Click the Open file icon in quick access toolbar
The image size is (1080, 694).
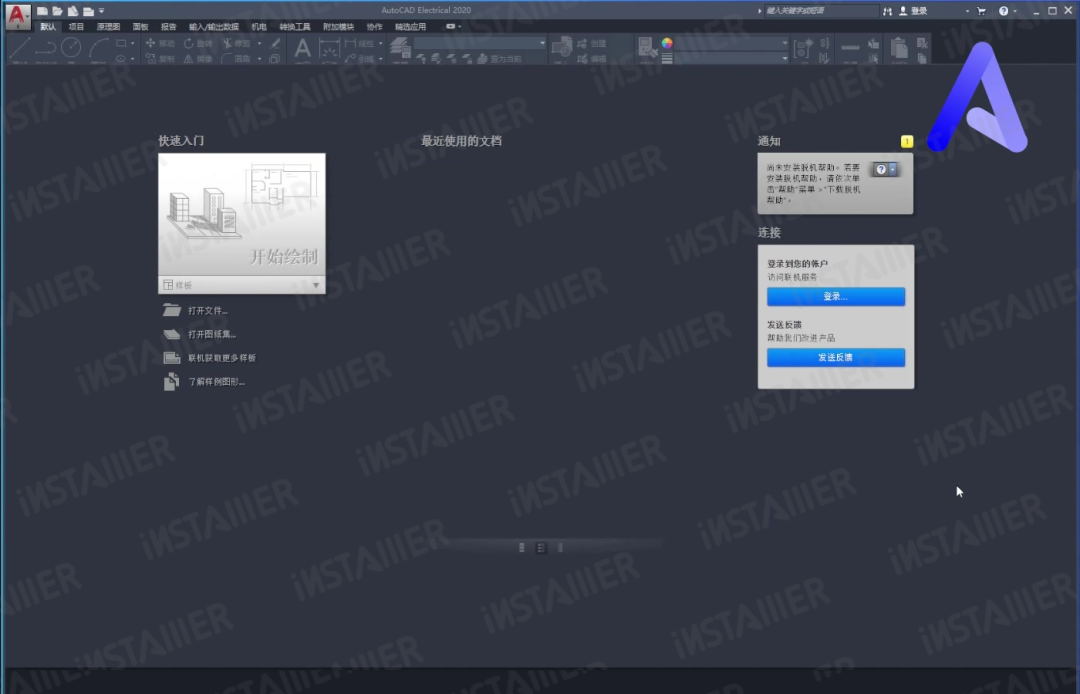57,11
